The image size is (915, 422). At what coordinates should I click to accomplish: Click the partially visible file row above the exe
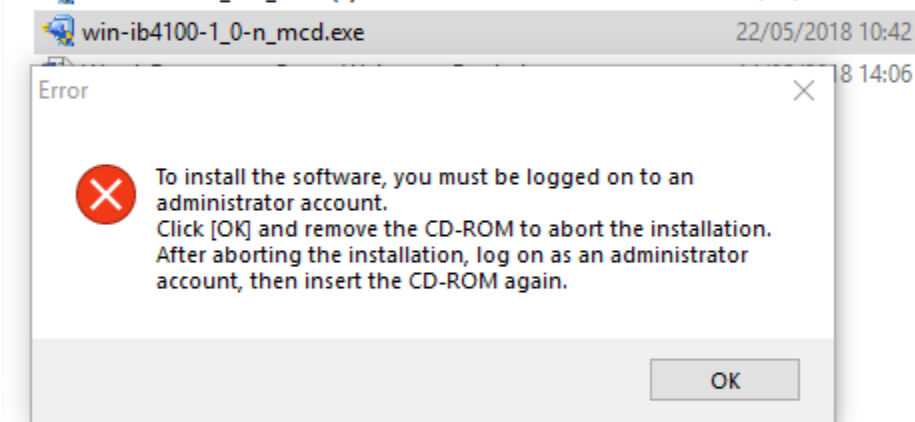[300, 5]
